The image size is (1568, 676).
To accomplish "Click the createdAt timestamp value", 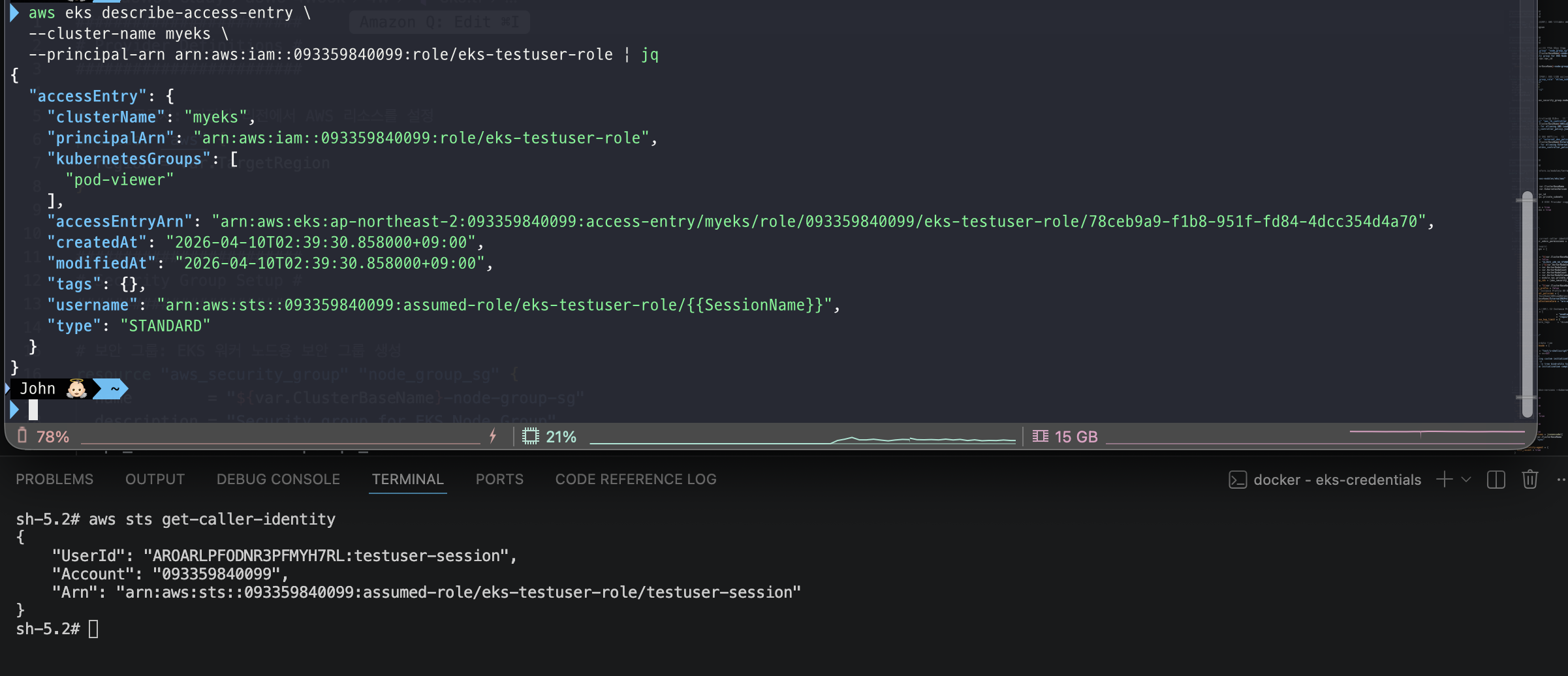I will [x=321, y=243].
